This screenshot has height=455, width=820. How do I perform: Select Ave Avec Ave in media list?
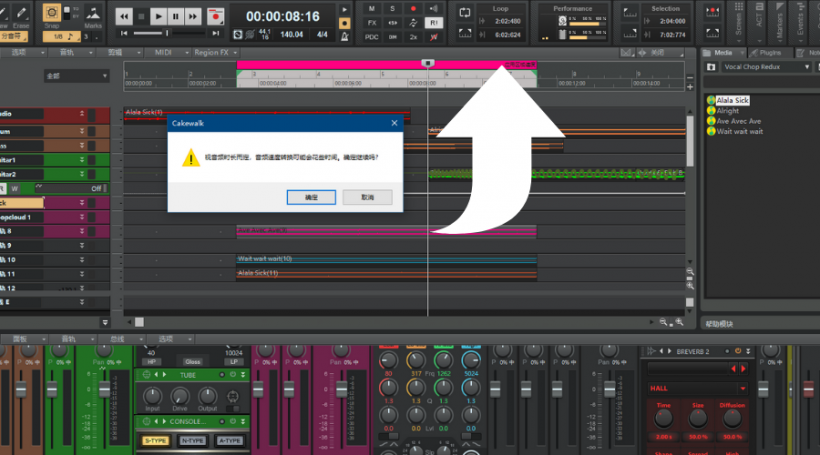click(738, 121)
